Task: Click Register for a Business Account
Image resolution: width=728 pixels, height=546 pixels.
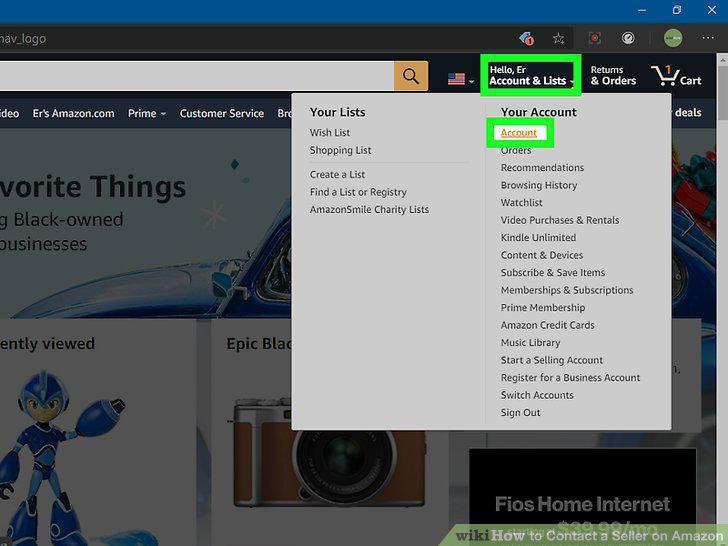Action: 570,378
